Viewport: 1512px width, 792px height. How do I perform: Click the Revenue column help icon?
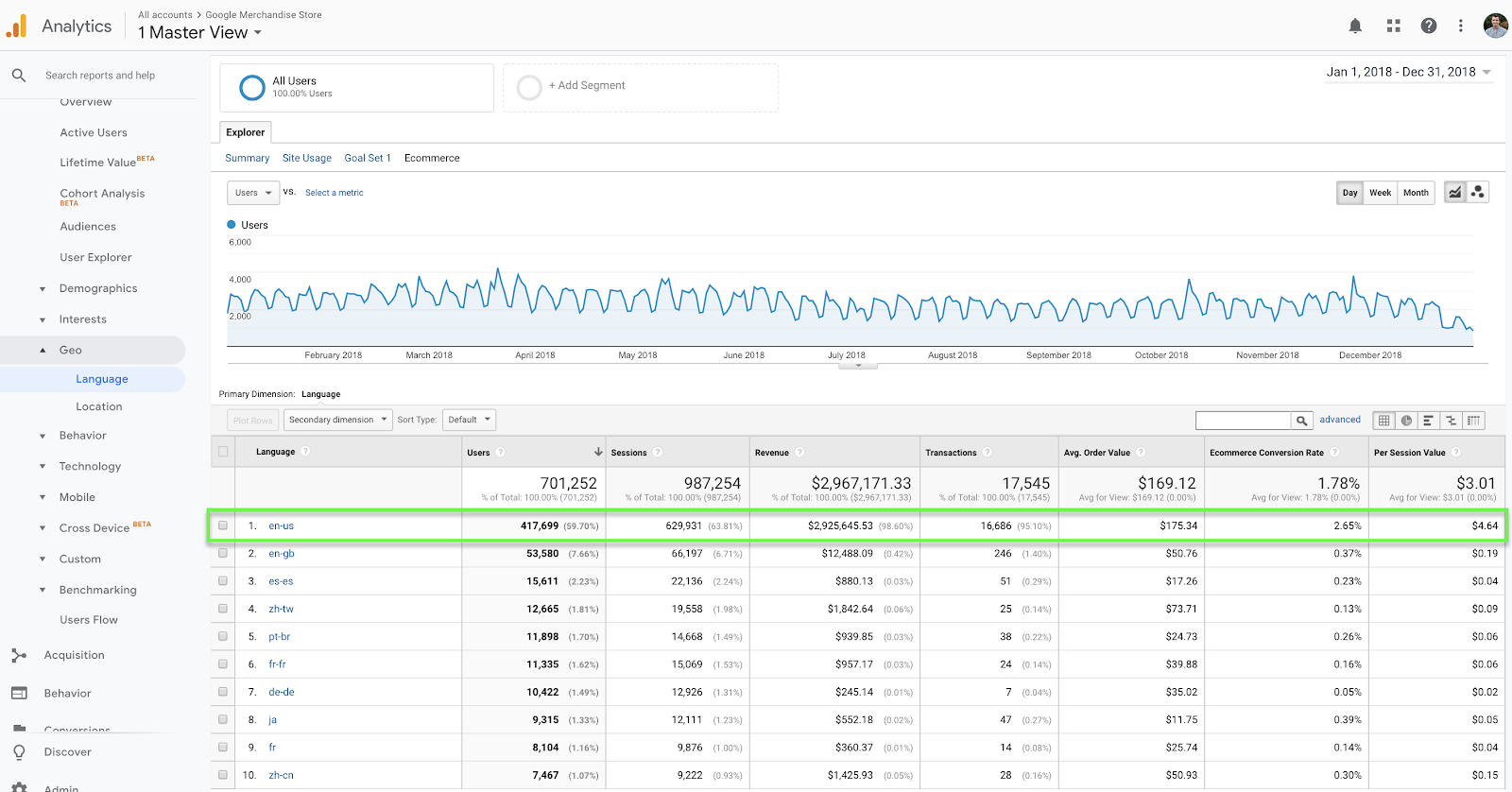799,453
